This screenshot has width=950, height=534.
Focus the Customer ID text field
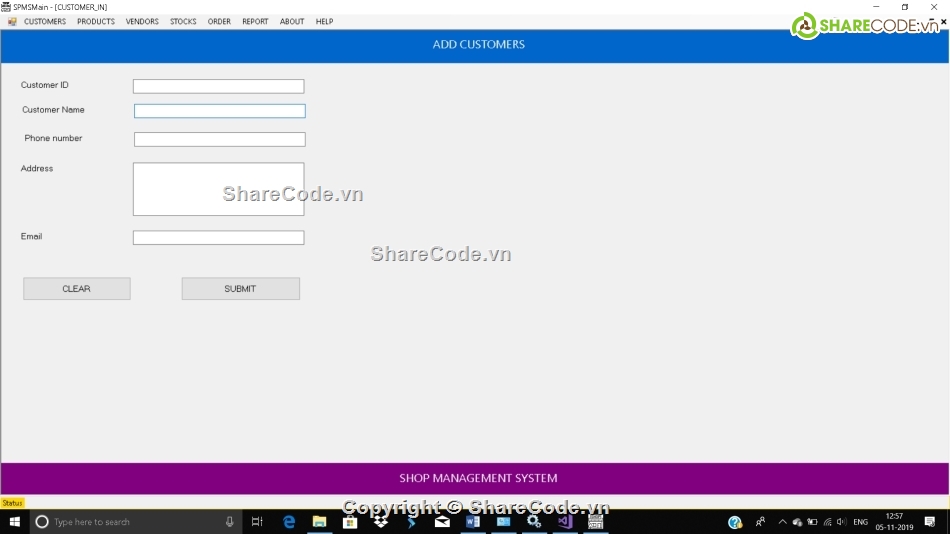218,86
